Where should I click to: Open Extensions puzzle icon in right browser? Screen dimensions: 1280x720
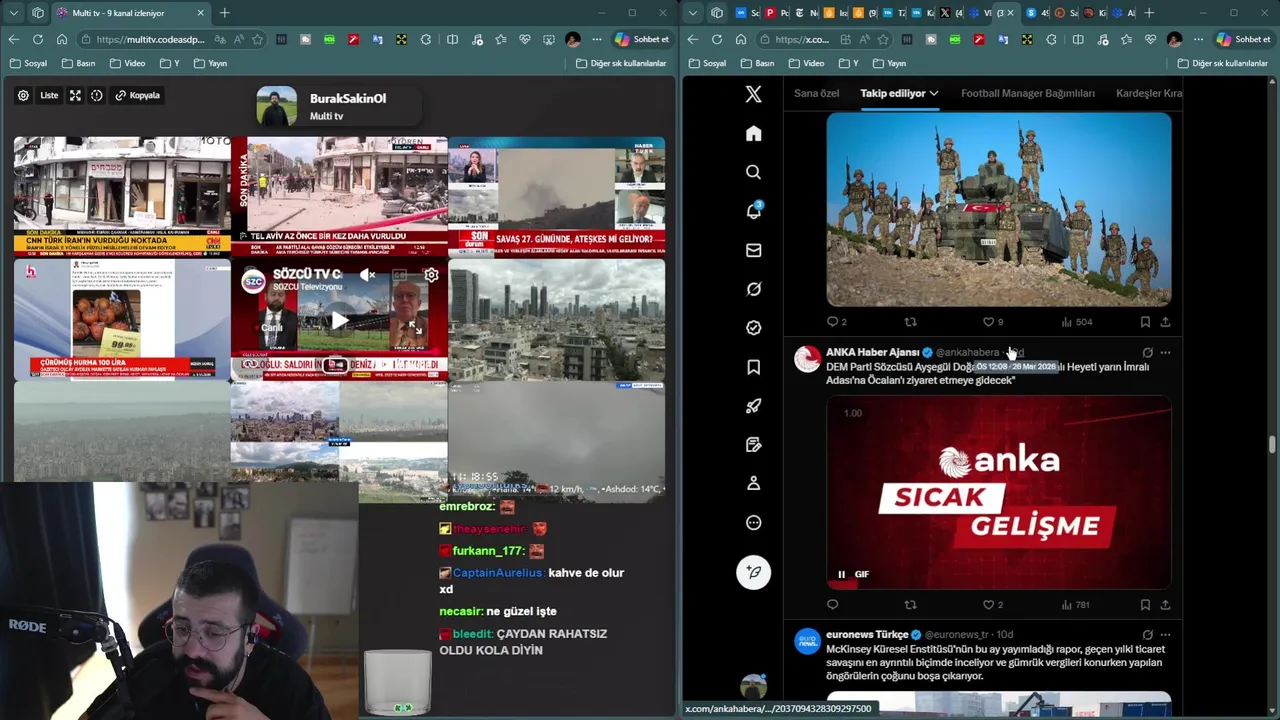pyautogui.click(x=1050, y=39)
